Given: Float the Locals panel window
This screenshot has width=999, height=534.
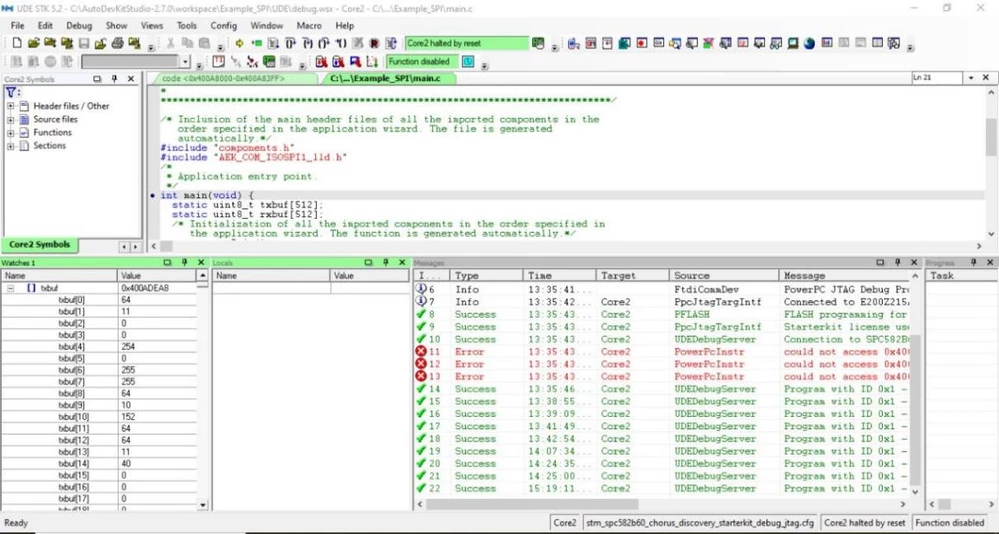Looking at the screenshot, I should (368, 263).
